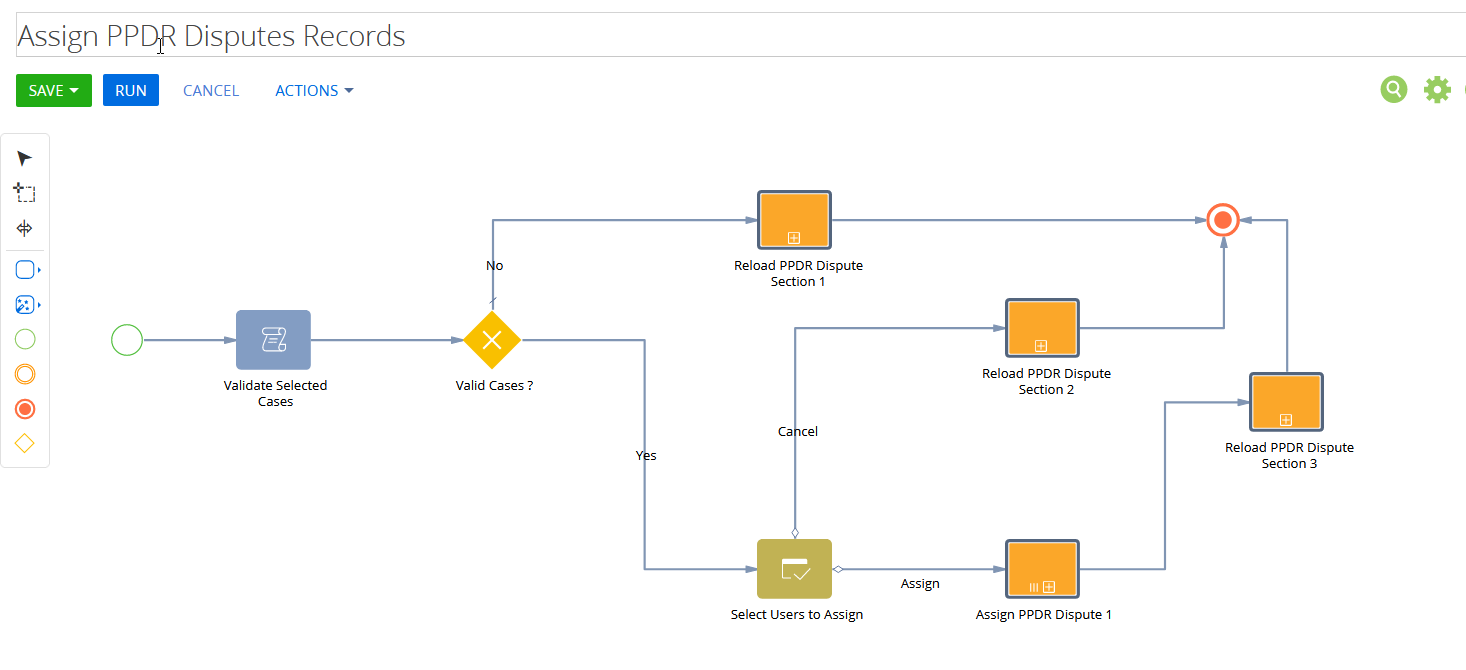Select the Reload PPDR Dispute Section 1 subprocess

coord(795,220)
